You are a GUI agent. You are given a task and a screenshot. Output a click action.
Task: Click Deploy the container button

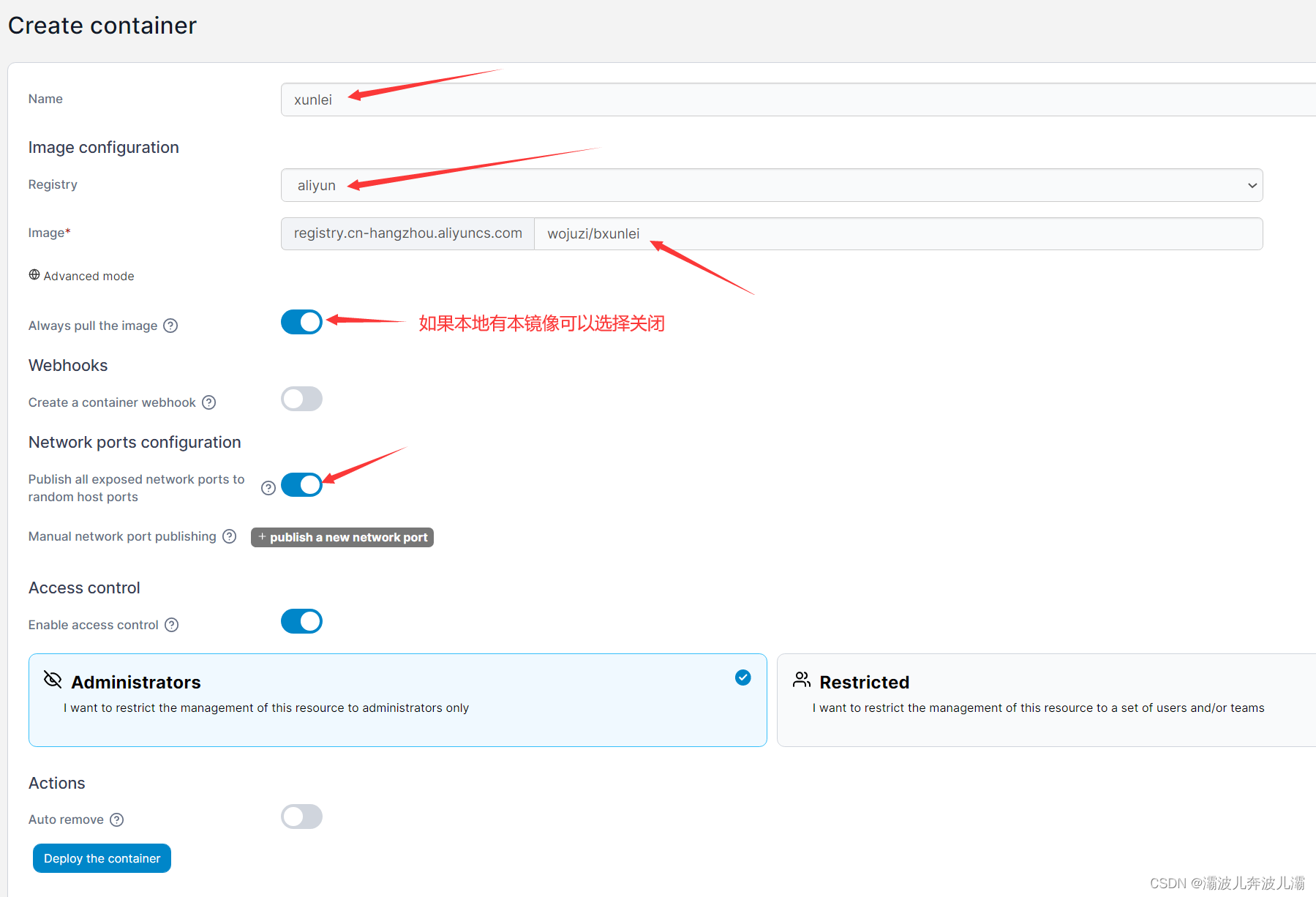pos(102,858)
